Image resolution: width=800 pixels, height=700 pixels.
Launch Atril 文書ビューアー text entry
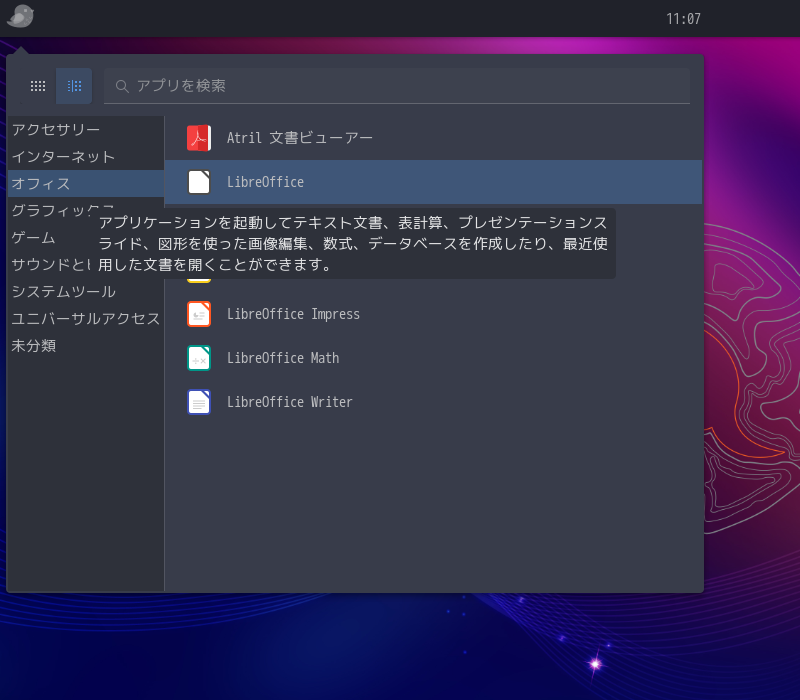pos(299,138)
